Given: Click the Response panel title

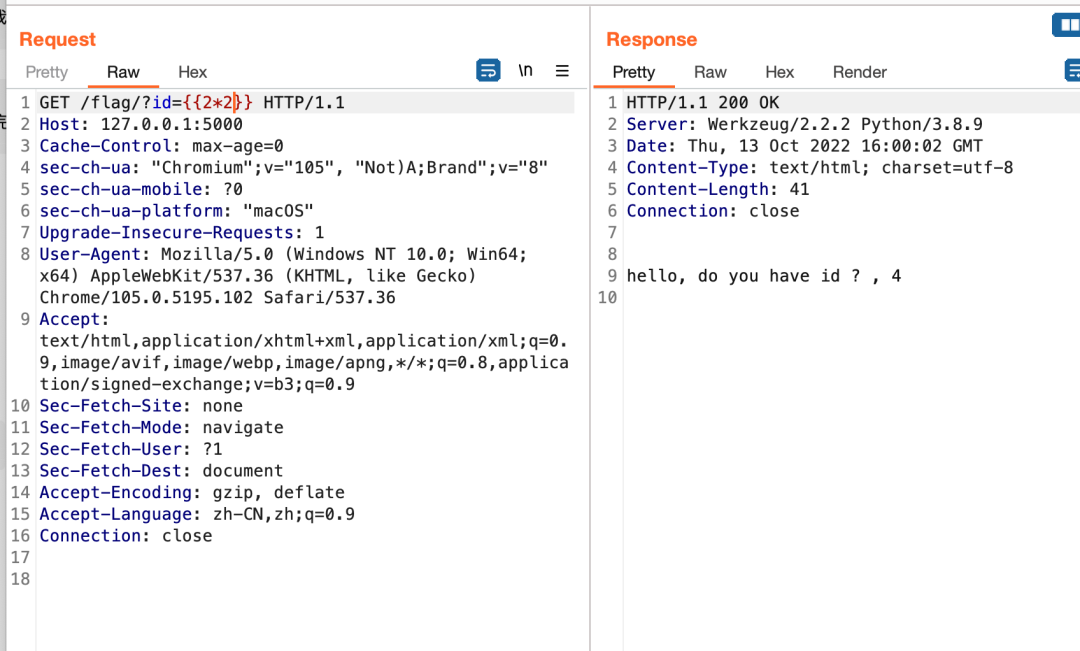Looking at the screenshot, I should click(x=652, y=39).
